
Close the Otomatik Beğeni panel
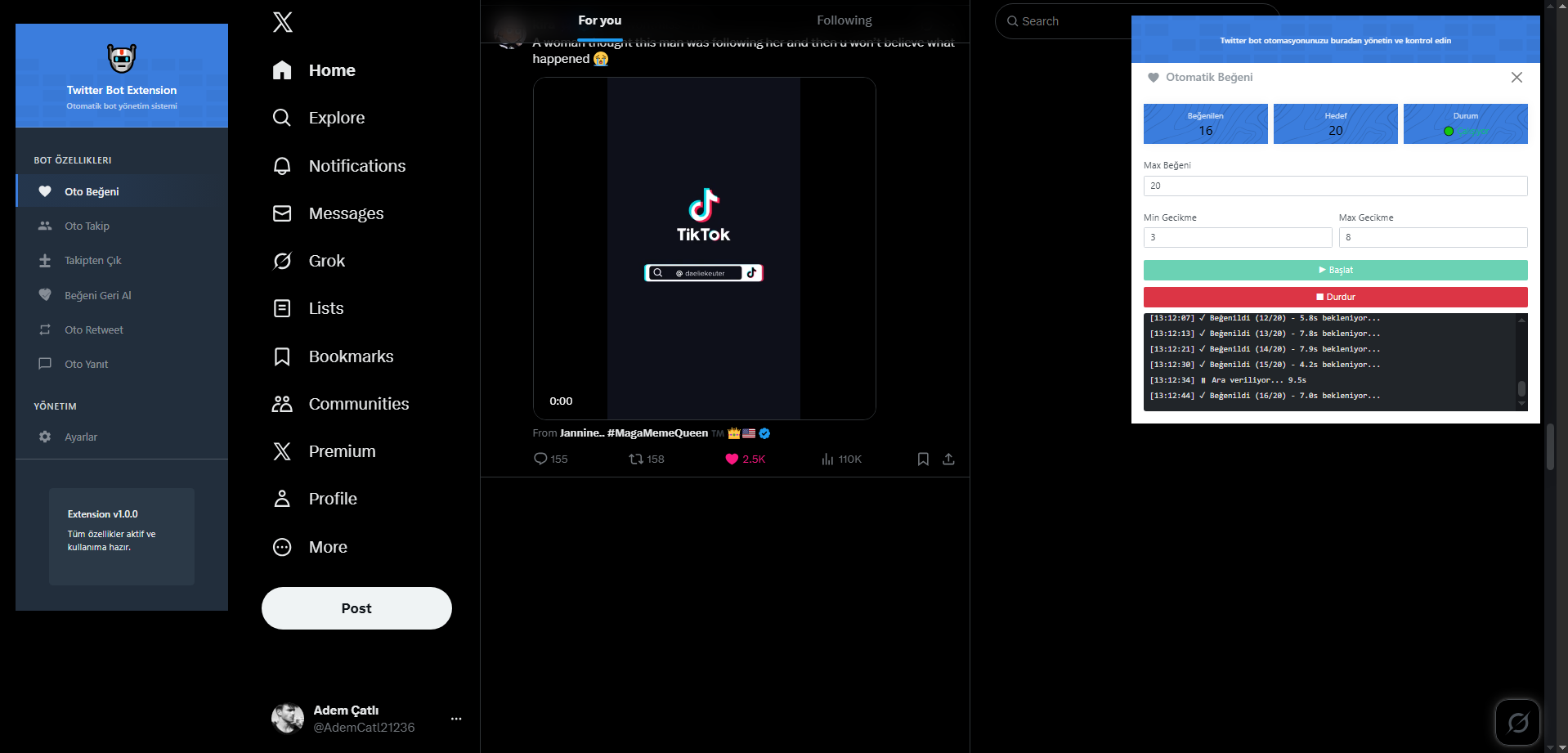pos(1516,77)
